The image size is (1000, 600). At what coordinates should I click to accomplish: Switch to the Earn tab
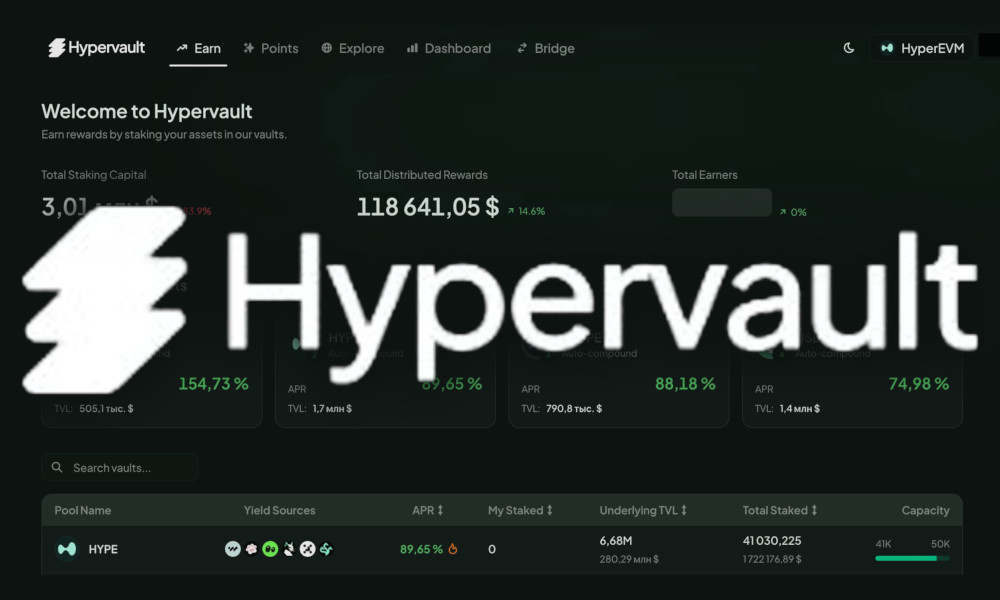(x=198, y=48)
